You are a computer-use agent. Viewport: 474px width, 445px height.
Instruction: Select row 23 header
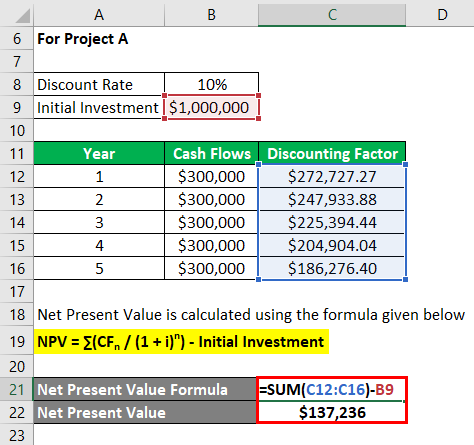pos(17,435)
